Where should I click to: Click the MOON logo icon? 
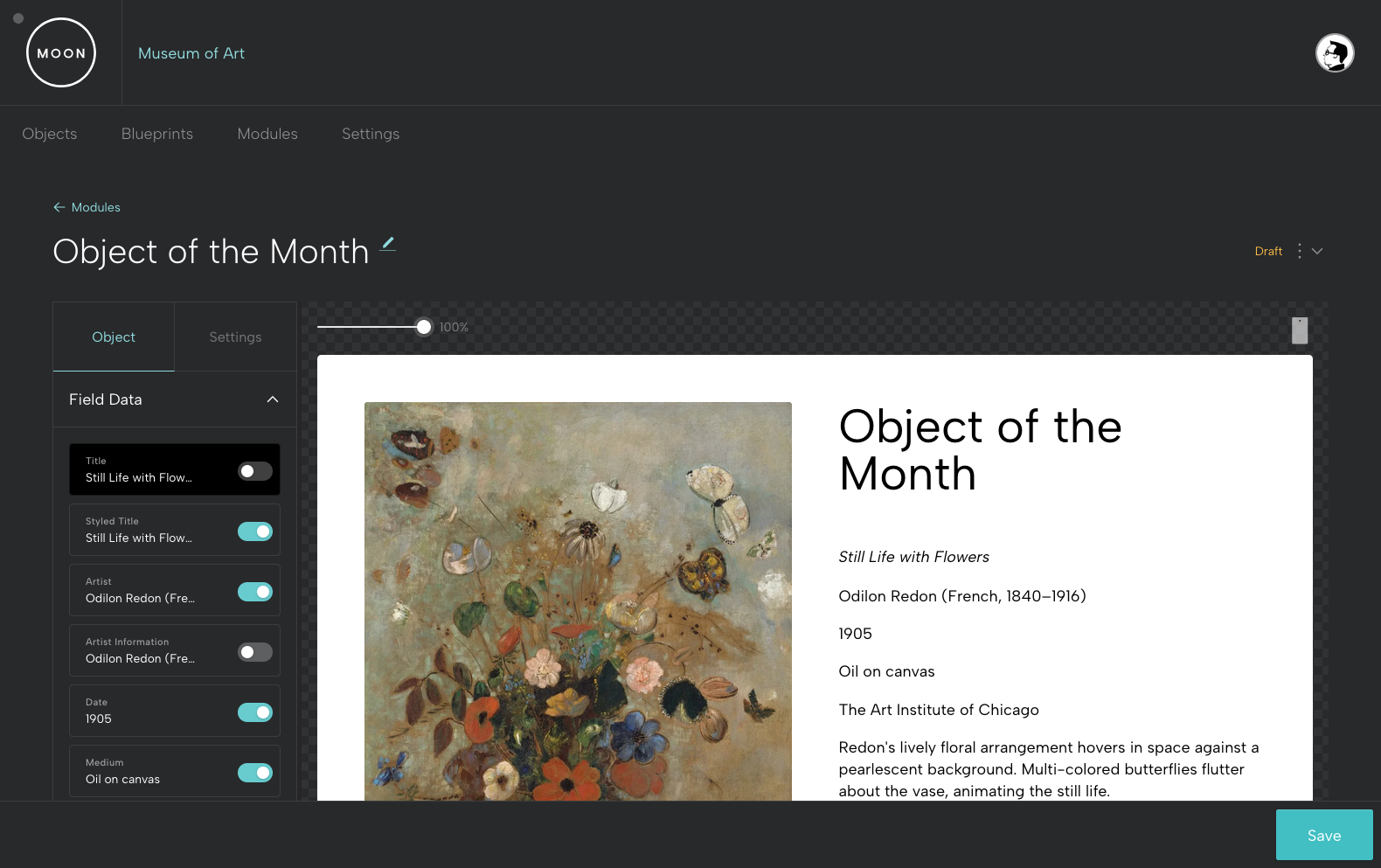pos(61,52)
